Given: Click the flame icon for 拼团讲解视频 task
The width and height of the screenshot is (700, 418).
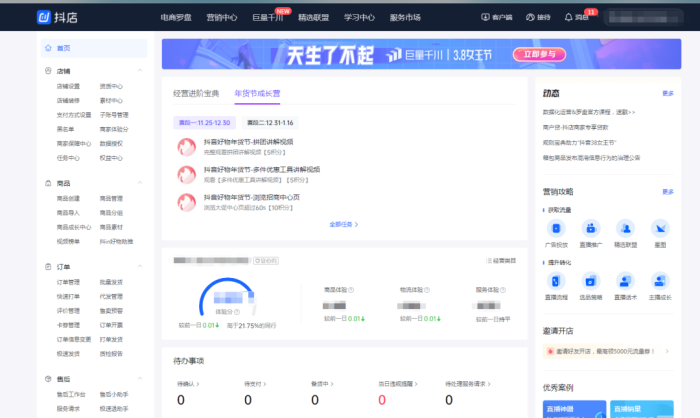Looking at the screenshot, I should [187, 147].
